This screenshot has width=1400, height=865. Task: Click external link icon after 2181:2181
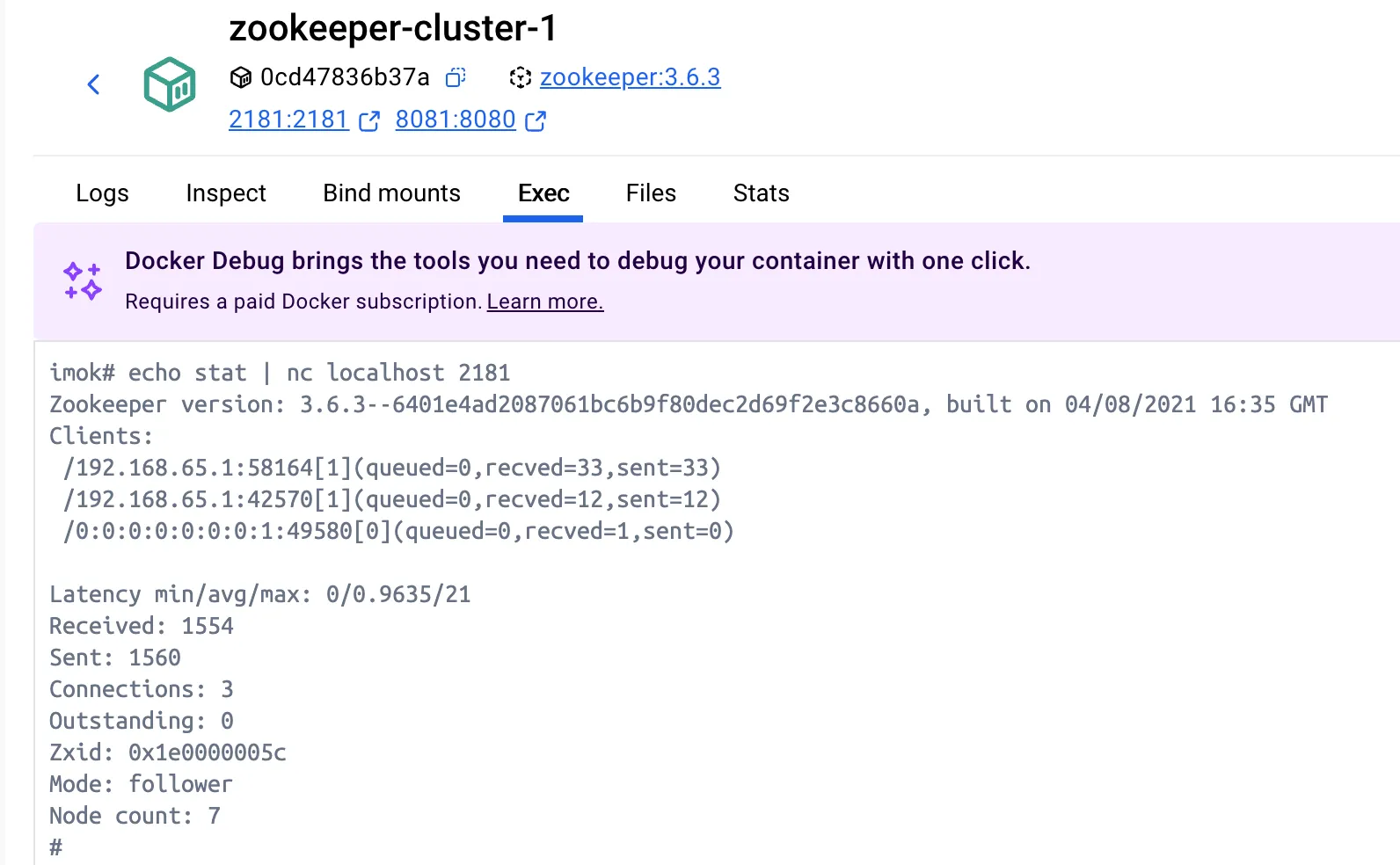[369, 120]
